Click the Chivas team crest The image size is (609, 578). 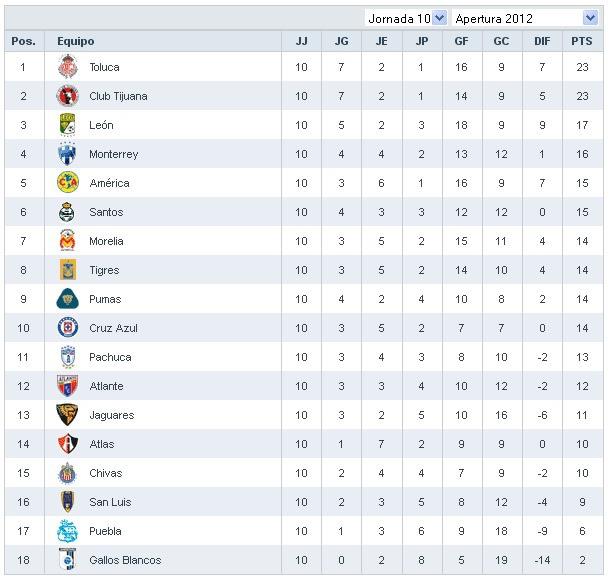point(67,473)
